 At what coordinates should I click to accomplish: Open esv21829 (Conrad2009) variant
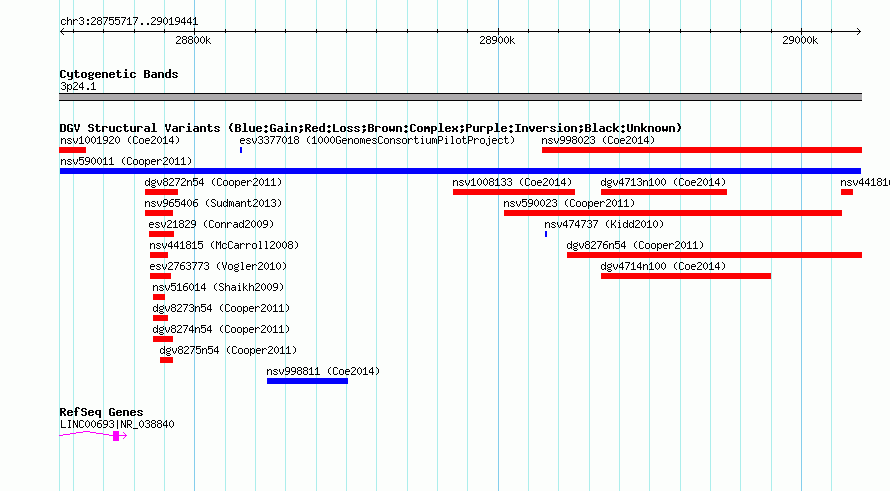[x=211, y=224]
